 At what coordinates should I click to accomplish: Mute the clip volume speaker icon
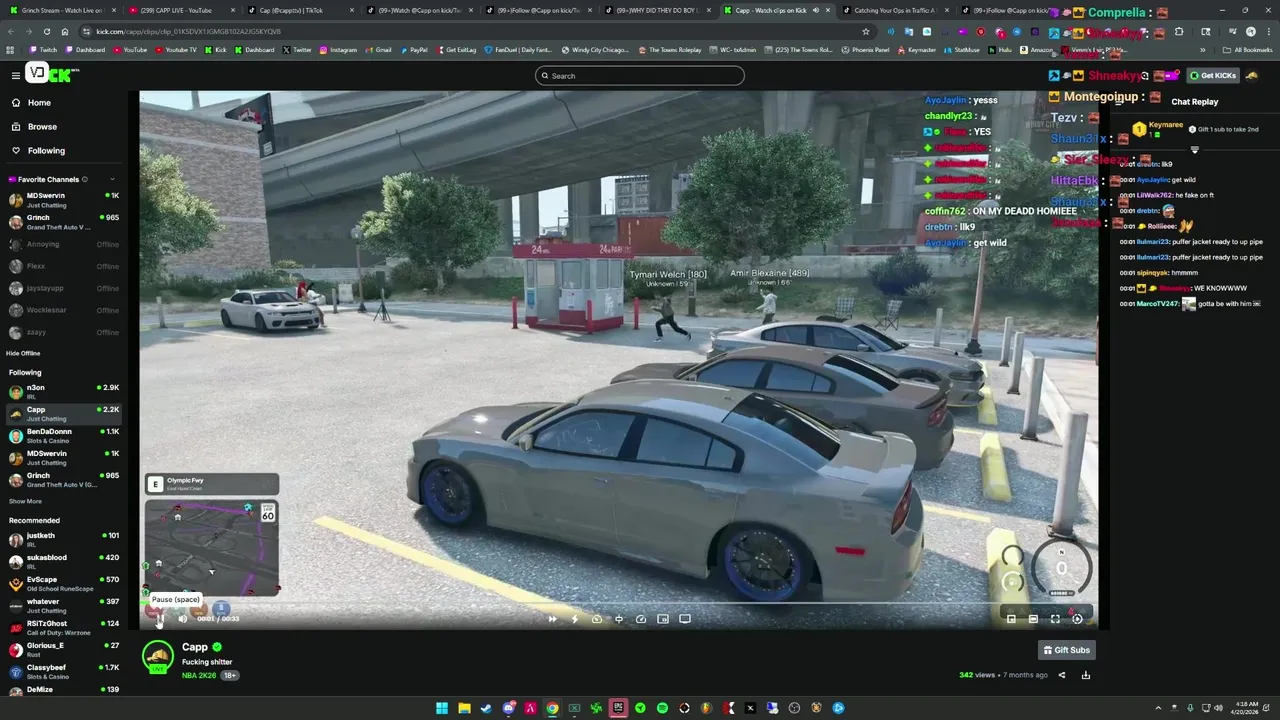pyautogui.click(x=182, y=619)
